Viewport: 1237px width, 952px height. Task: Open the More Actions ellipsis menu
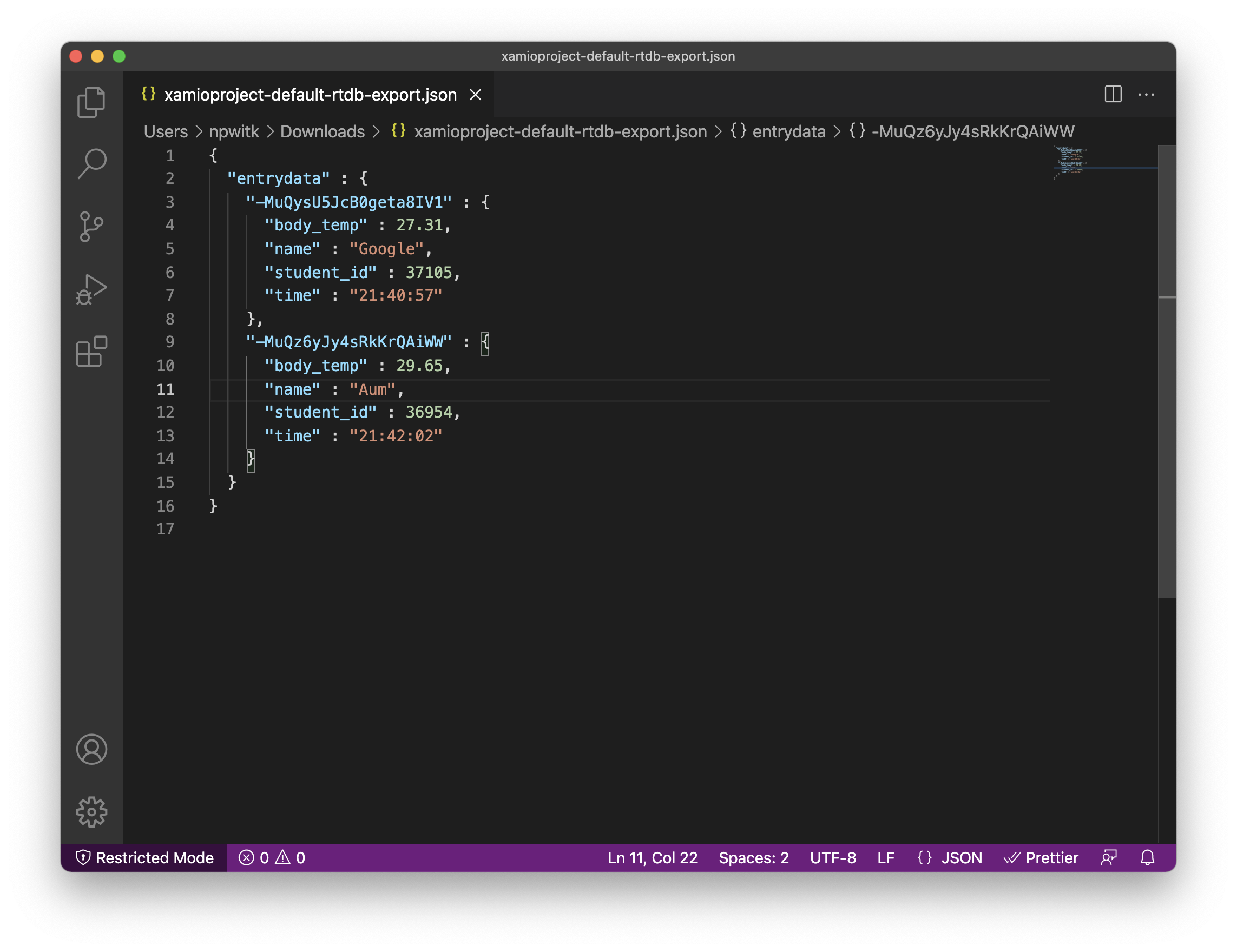pyautogui.click(x=1146, y=94)
